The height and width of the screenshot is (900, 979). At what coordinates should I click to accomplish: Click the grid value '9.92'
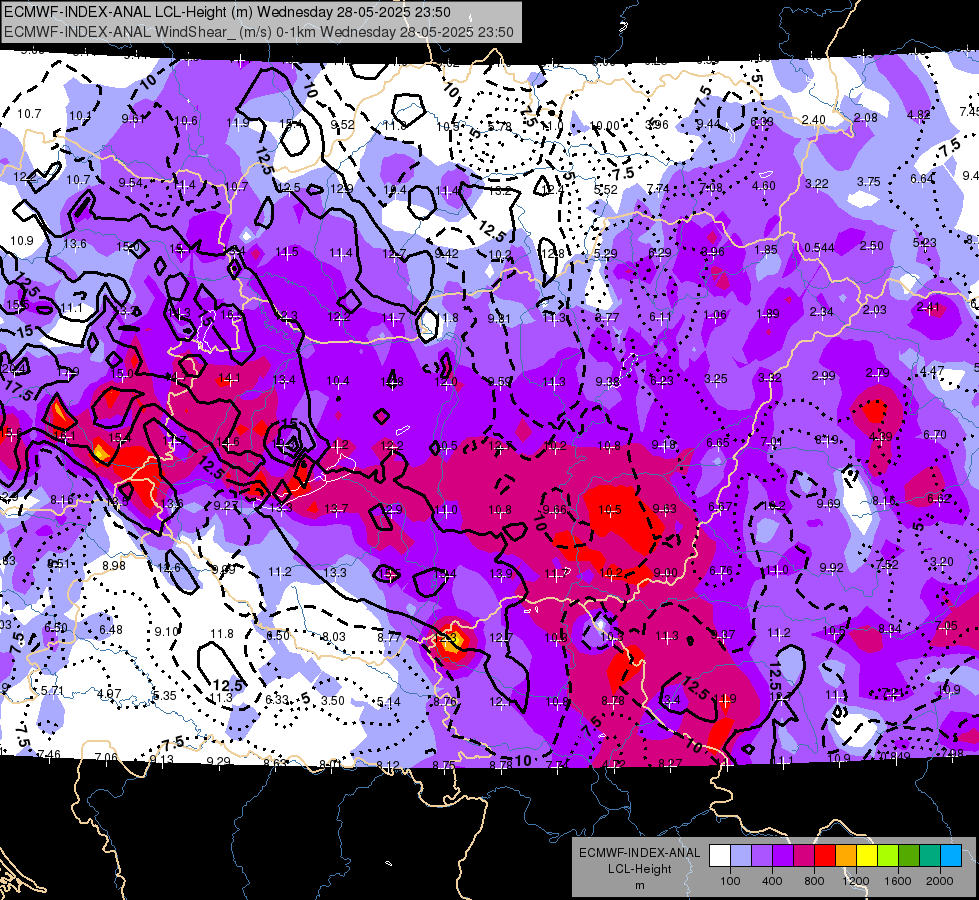[831, 567]
